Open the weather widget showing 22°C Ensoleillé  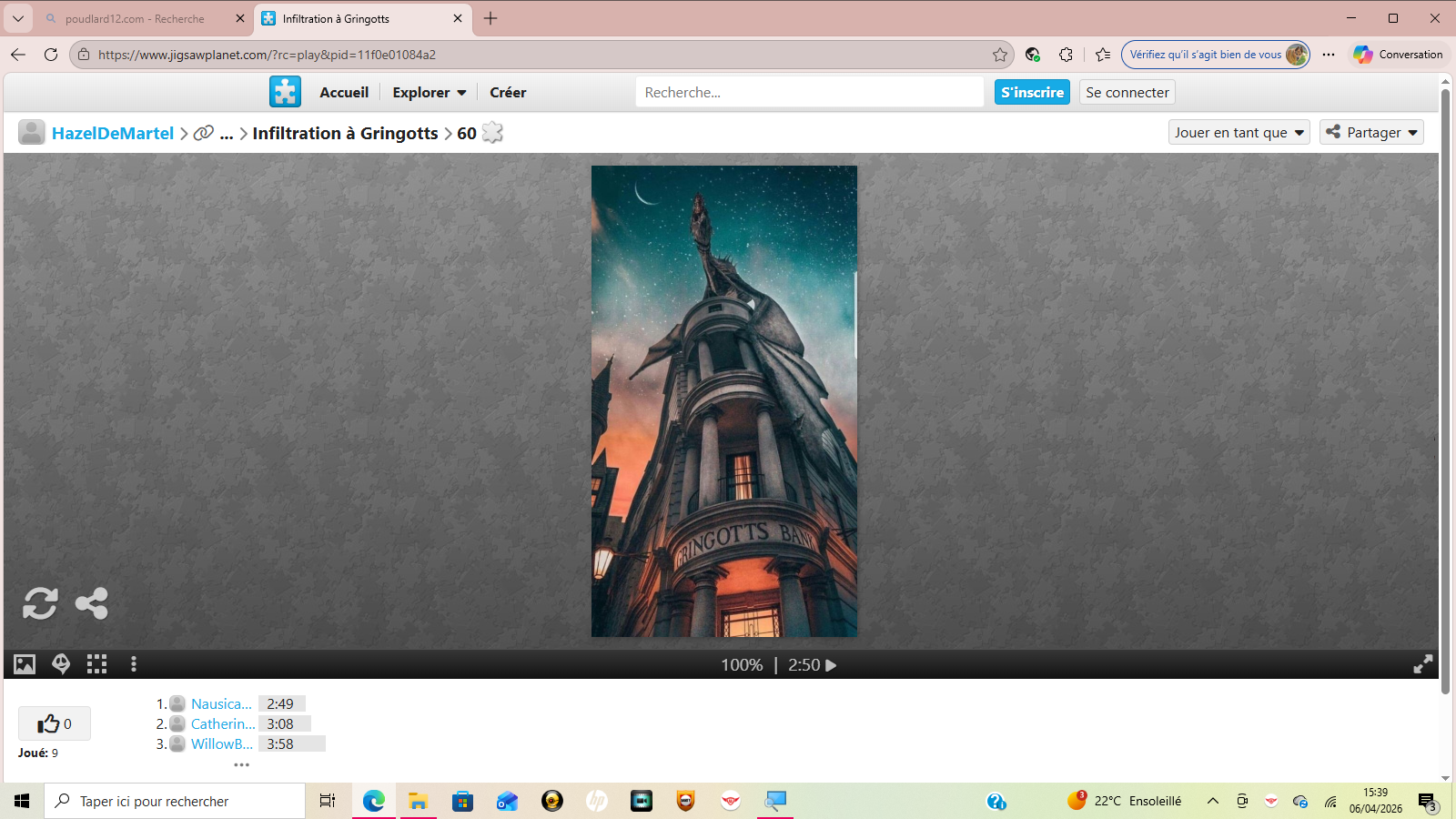pyautogui.click(x=1125, y=801)
